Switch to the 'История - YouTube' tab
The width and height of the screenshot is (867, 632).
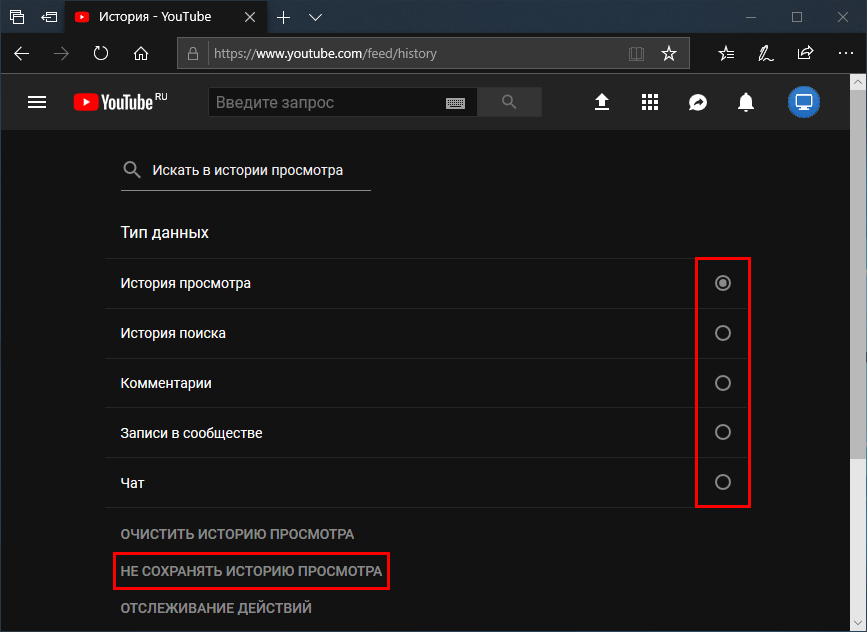(155, 17)
